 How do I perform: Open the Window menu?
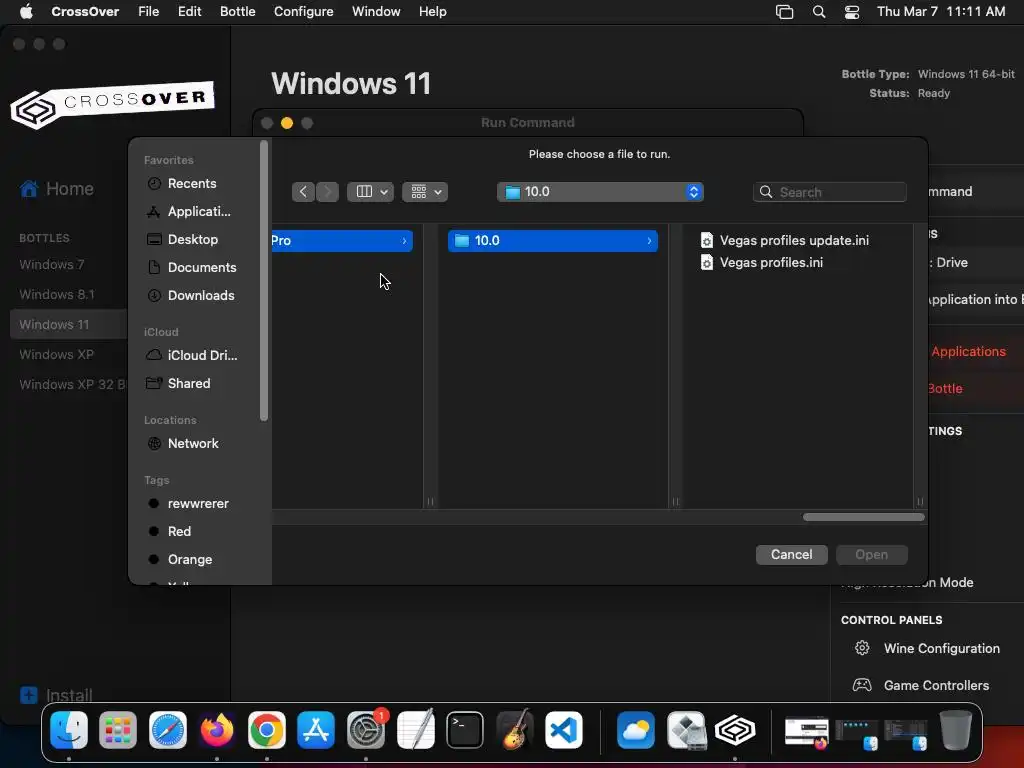pyautogui.click(x=376, y=12)
